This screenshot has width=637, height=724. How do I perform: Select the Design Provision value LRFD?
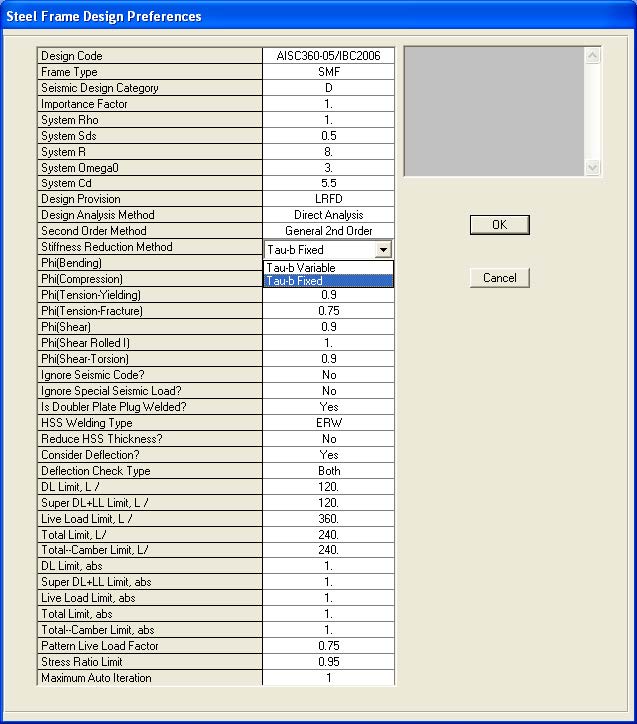point(328,199)
